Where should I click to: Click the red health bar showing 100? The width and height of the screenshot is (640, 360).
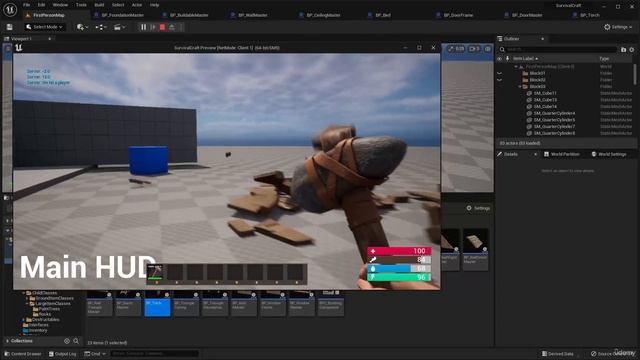pyautogui.click(x=400, y=251)
